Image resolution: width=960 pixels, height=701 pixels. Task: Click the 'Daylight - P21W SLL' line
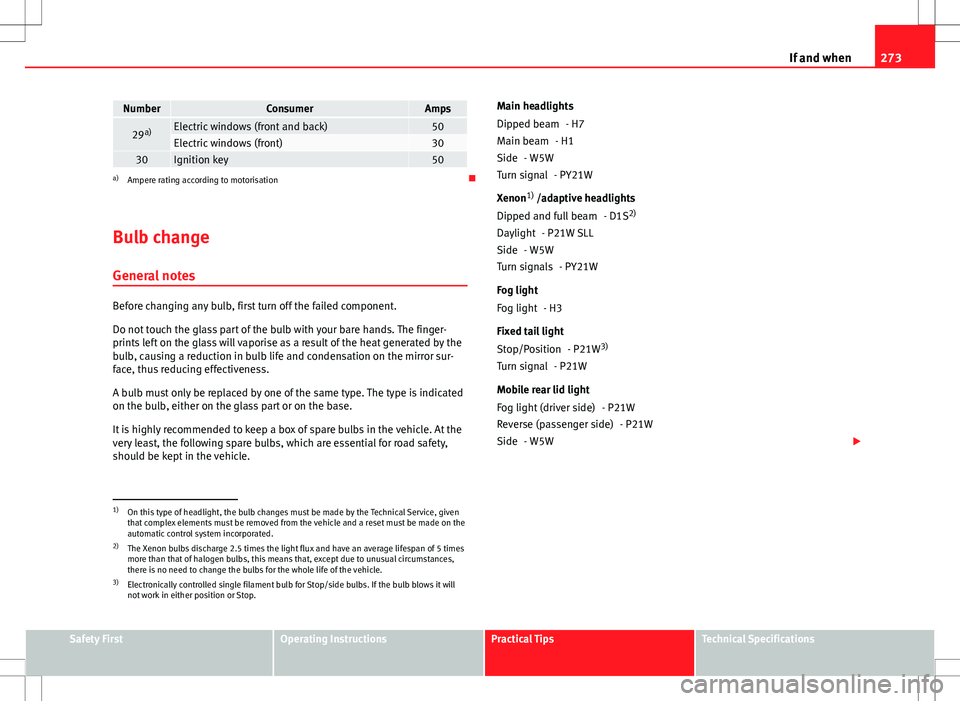[x=545, y=233]
